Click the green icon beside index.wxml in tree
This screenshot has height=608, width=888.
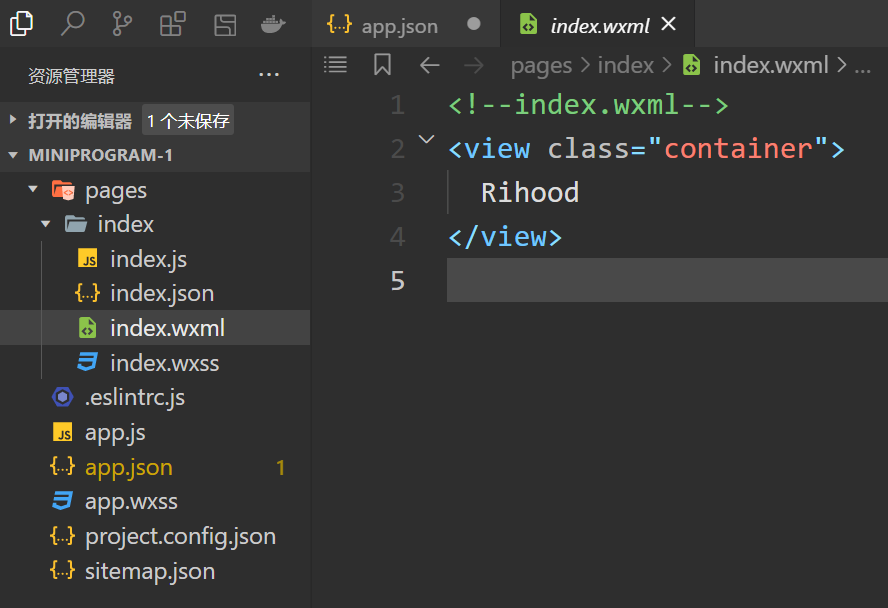87,328
